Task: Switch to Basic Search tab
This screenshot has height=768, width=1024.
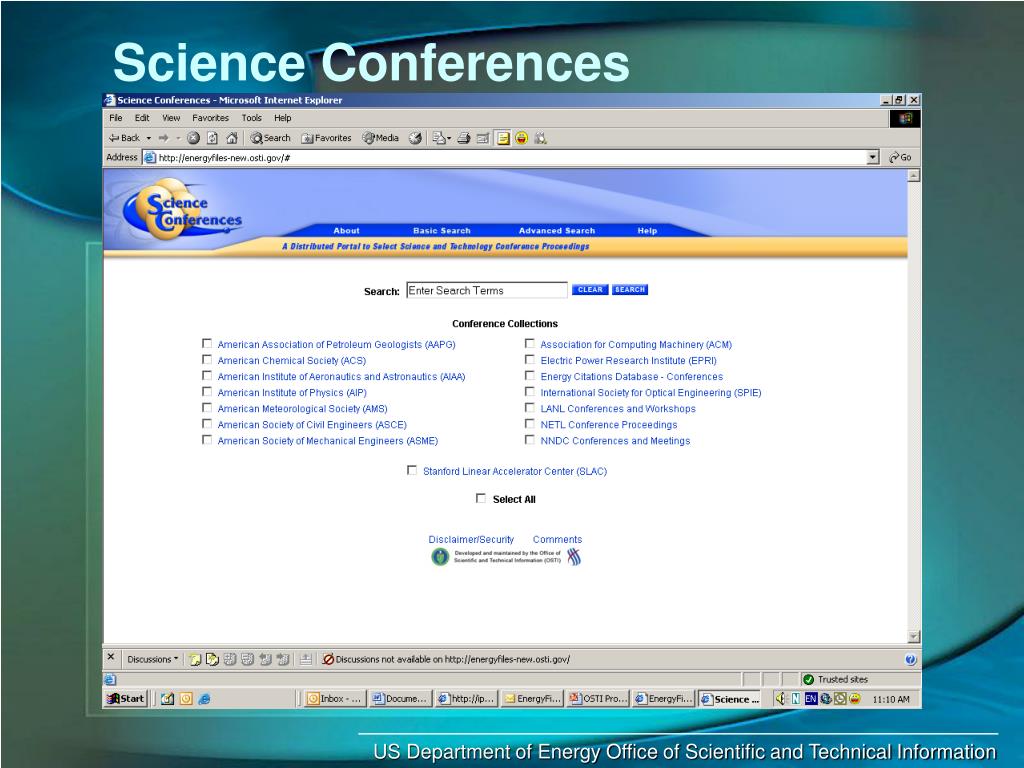Action: point(441,231)
